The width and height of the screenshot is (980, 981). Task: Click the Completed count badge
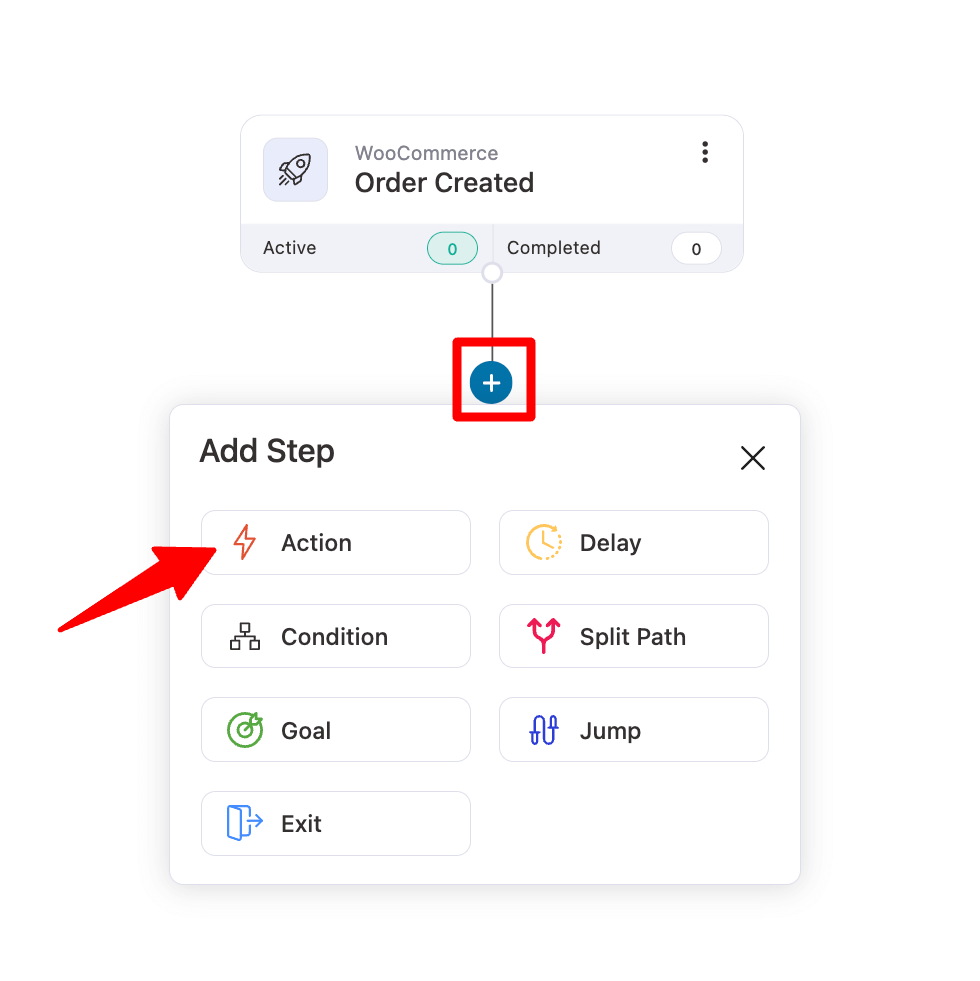(696, 248)
